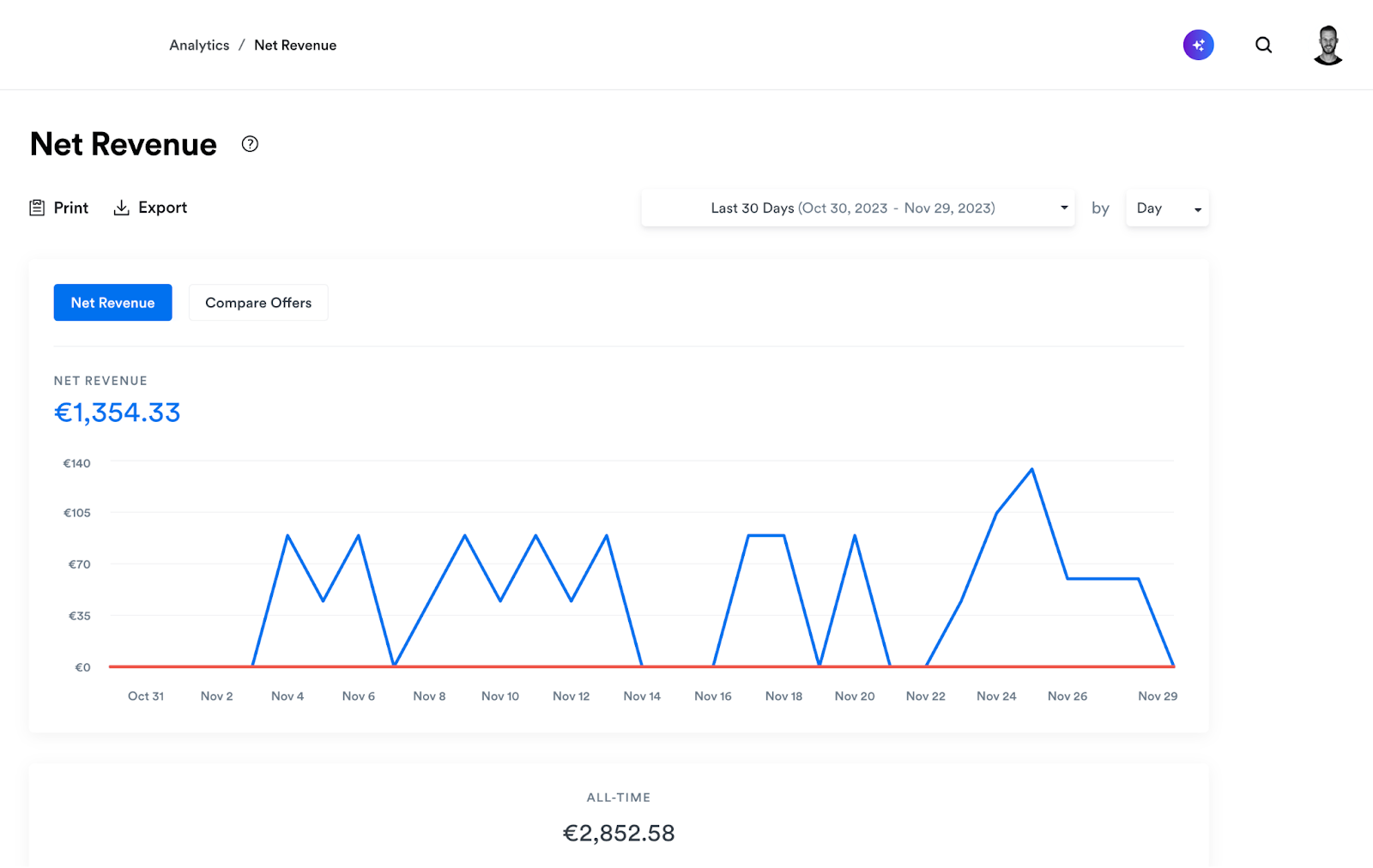This screenshot has width=1373, height=868.
Task: Click the Export text button
Action: pos(162,208)
